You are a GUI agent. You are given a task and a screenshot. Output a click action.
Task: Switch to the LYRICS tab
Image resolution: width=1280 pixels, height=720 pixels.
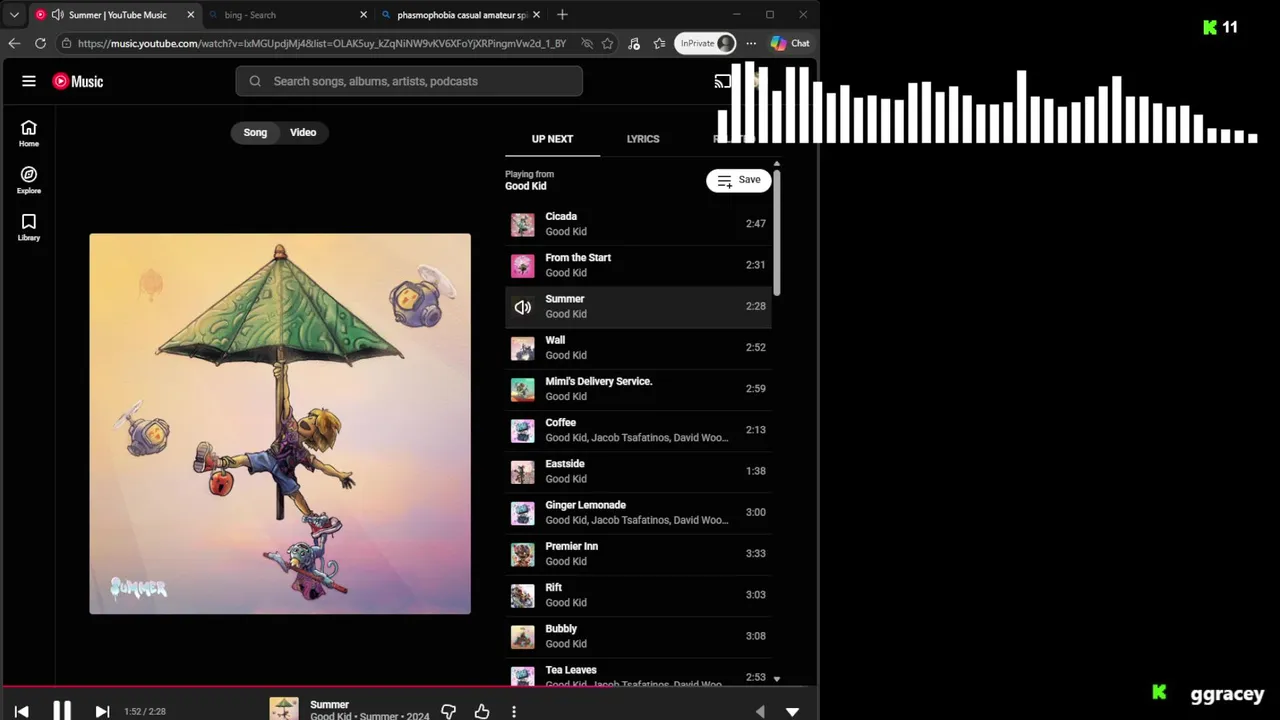tap(643, 139)
